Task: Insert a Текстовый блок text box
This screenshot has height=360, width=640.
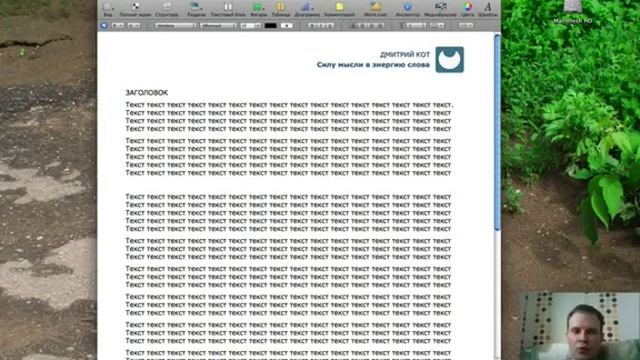Action: 228,9
